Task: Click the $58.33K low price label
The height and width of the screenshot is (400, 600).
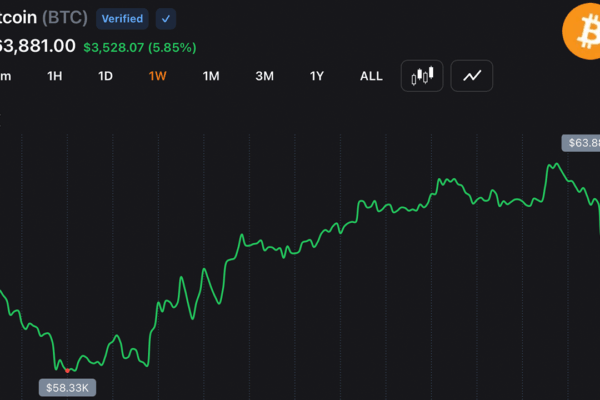Action: [67, 388]
